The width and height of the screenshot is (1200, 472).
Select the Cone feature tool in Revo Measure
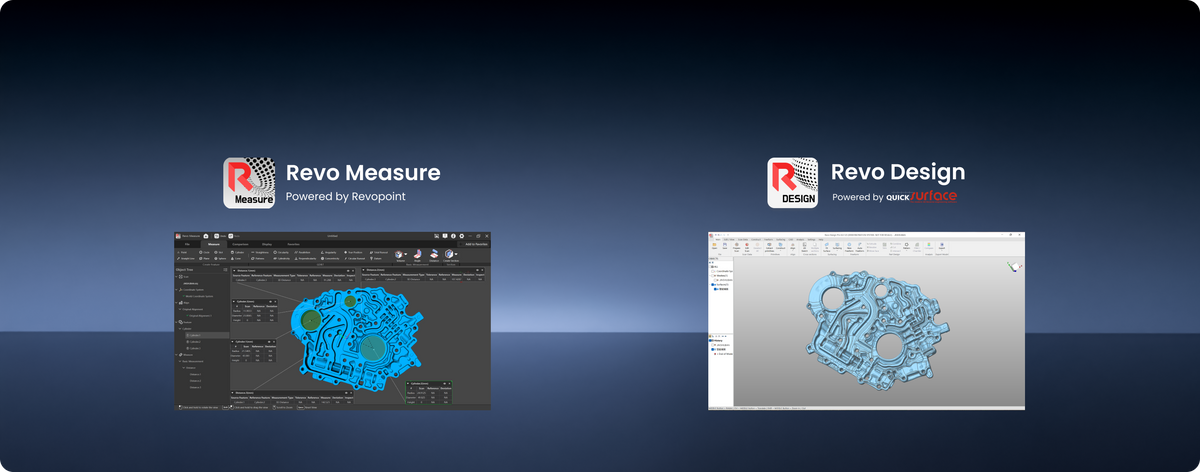coord(236,258)
